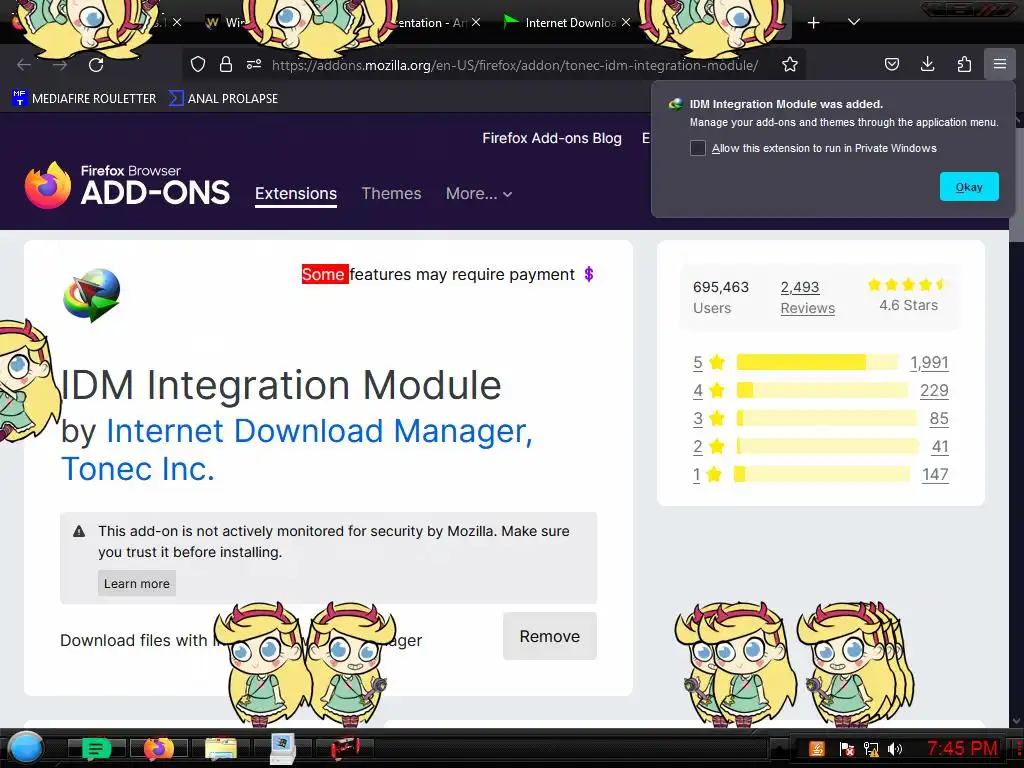Open the 85 three-star review count
The height and width of the screenshot is (768, 1024).
coord(939,419)
